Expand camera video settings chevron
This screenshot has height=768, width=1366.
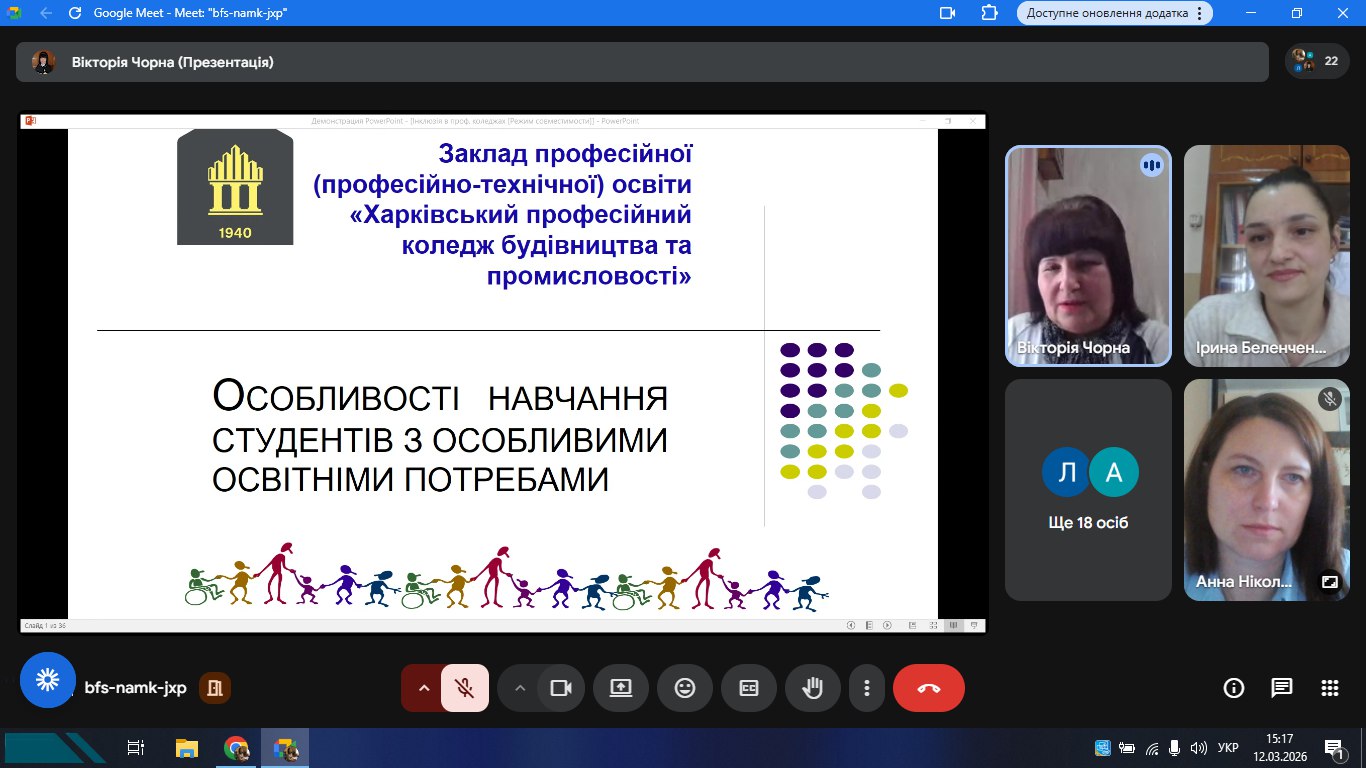519,688
